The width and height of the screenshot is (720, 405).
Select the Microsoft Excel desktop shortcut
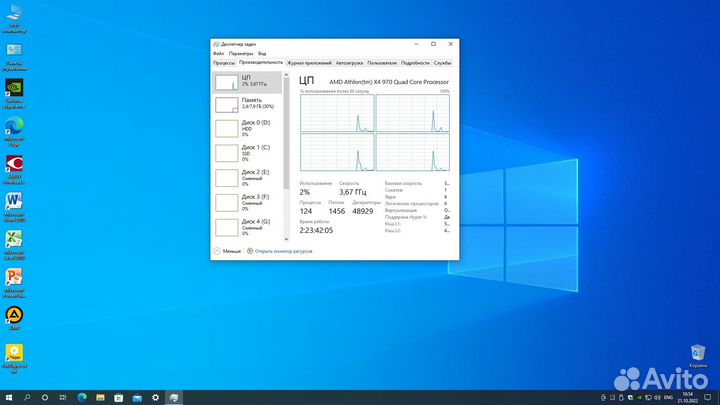[15, 240]
